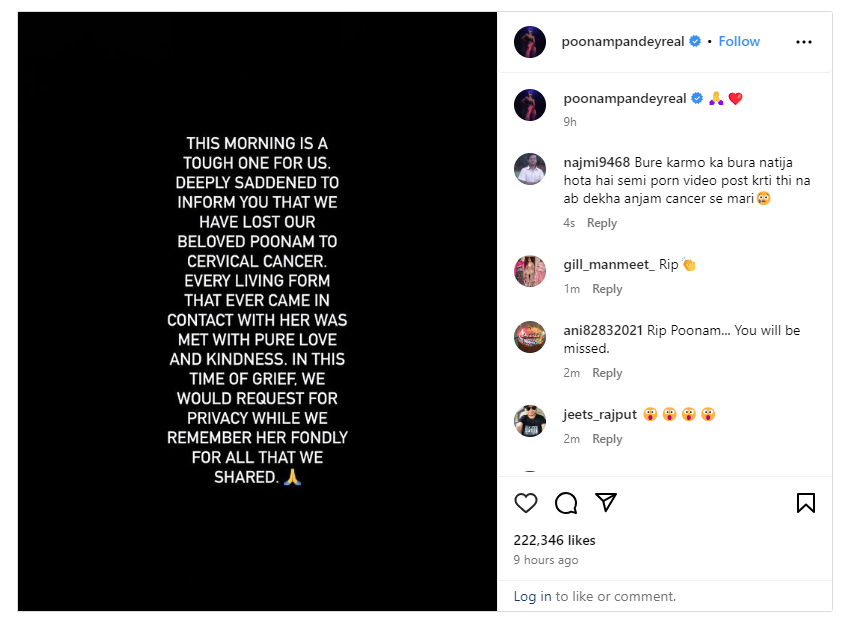
Task: Save post with bookmark icon
Action: click(806, 502)
